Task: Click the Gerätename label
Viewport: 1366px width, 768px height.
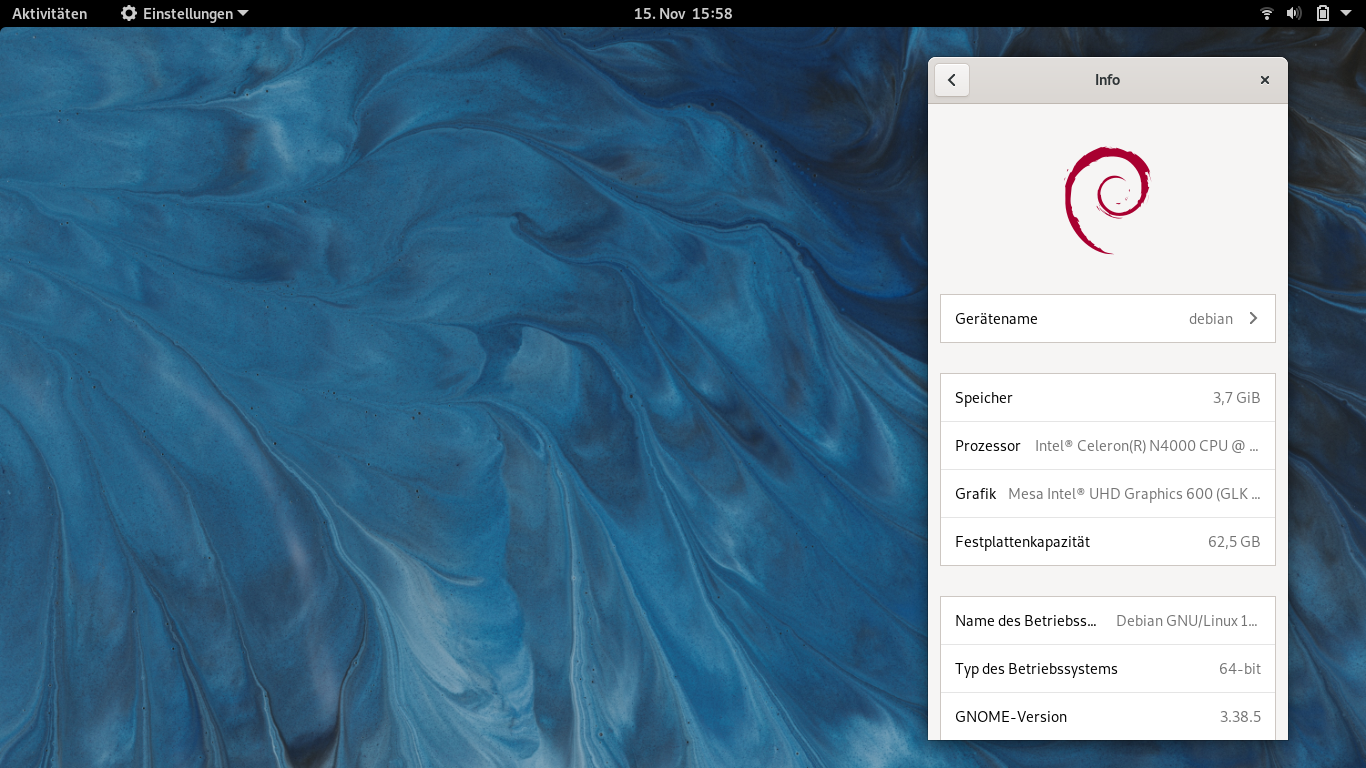Action: coord(996,319)
